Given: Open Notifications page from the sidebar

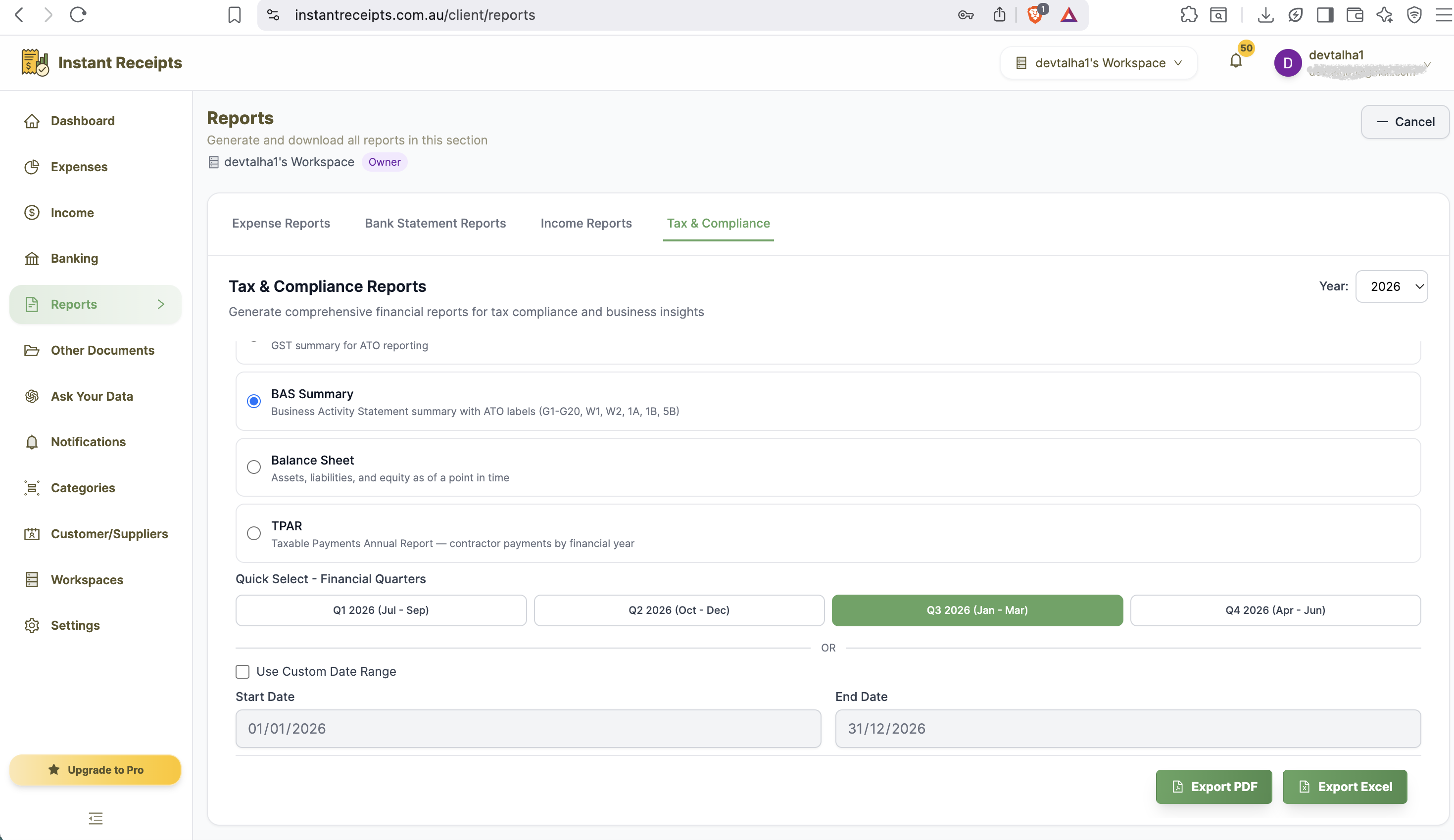Looking at the screenshot, I should tap(95, 442).
